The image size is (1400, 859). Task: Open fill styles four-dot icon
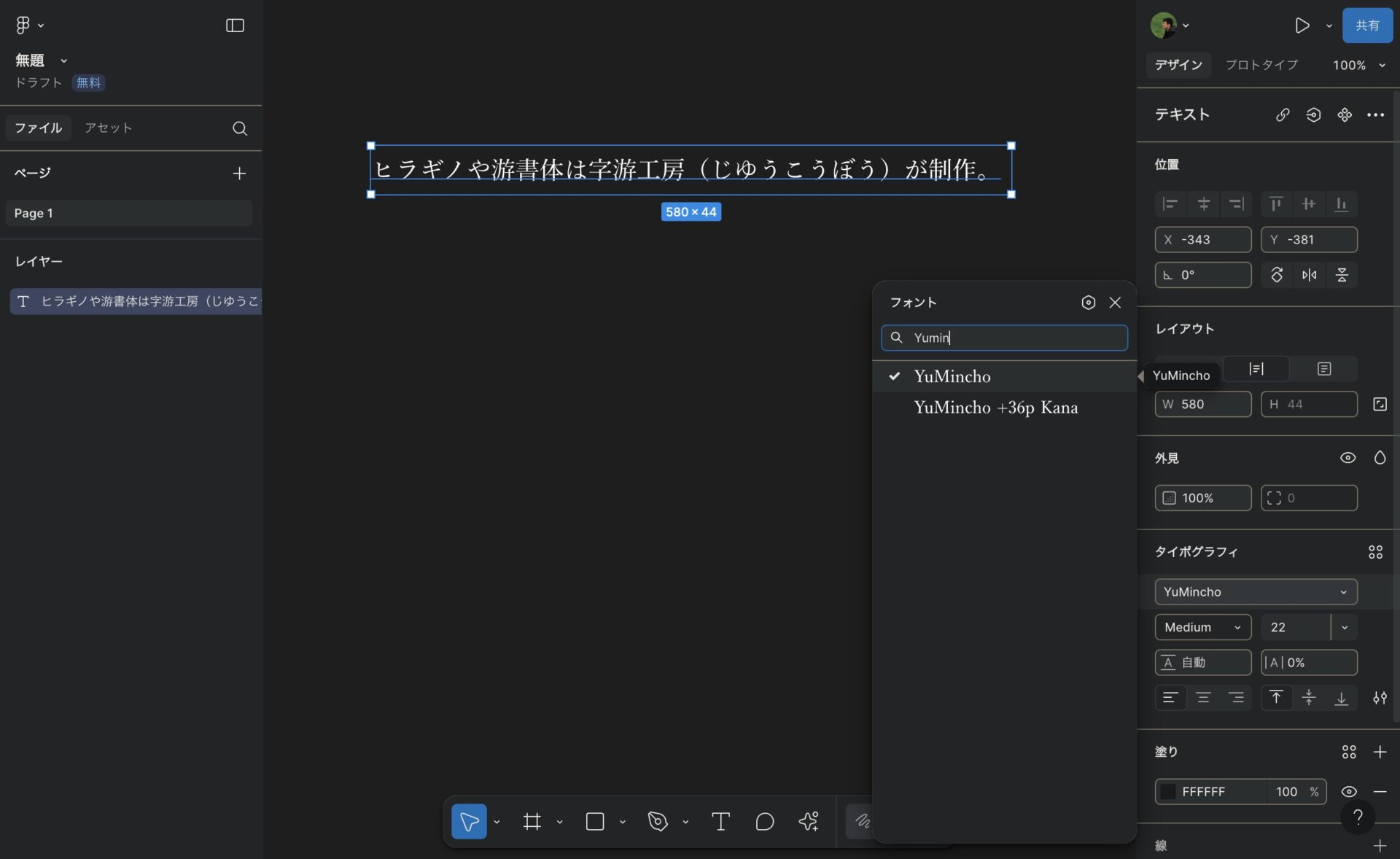(x=1349, y=752)
